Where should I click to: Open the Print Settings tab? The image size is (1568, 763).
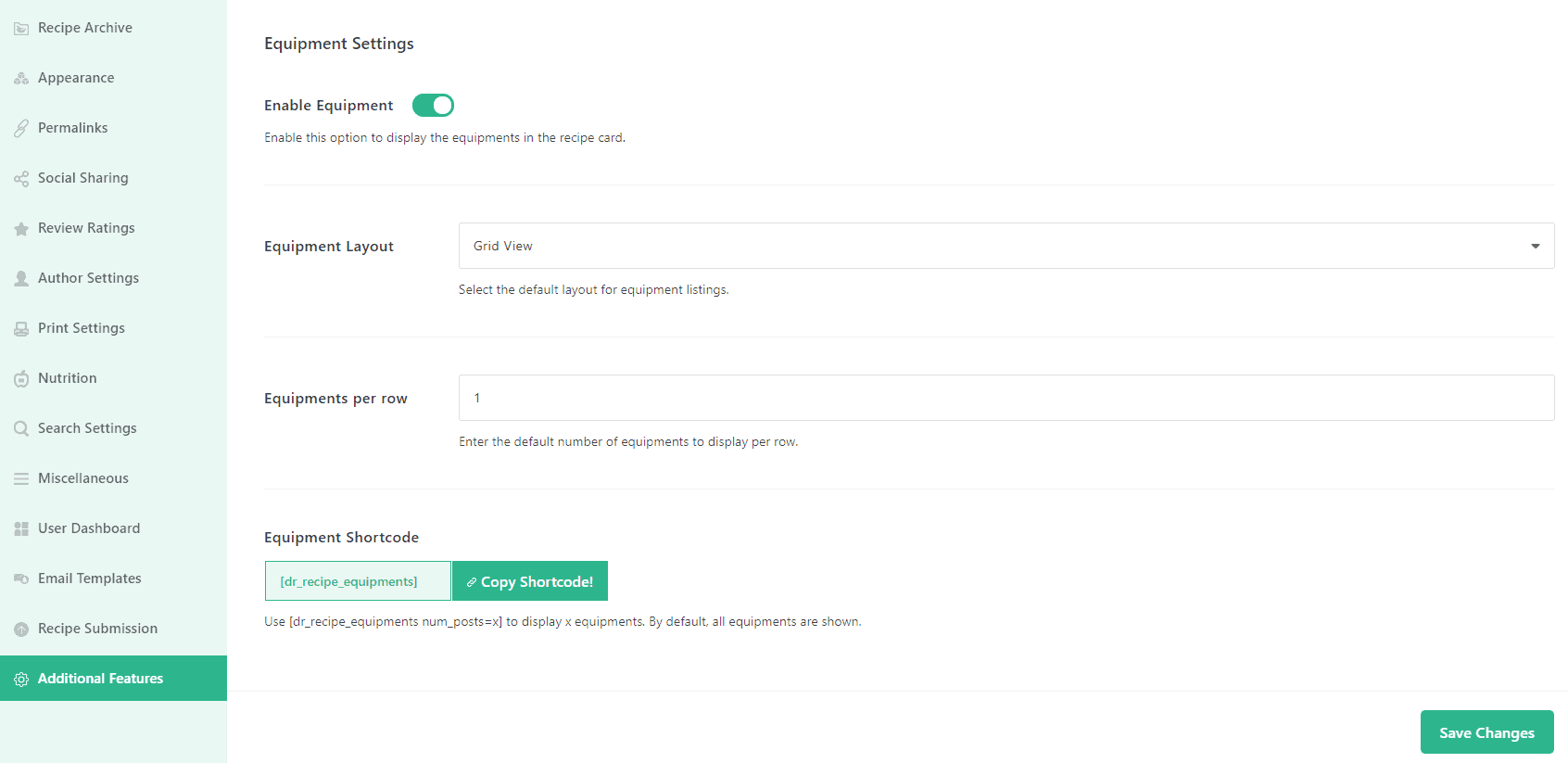[113, 328]
